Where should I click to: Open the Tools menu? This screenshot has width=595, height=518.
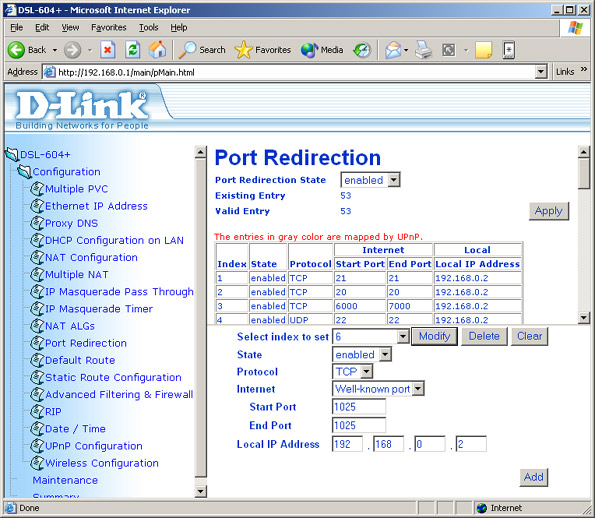tap(148, 28)
